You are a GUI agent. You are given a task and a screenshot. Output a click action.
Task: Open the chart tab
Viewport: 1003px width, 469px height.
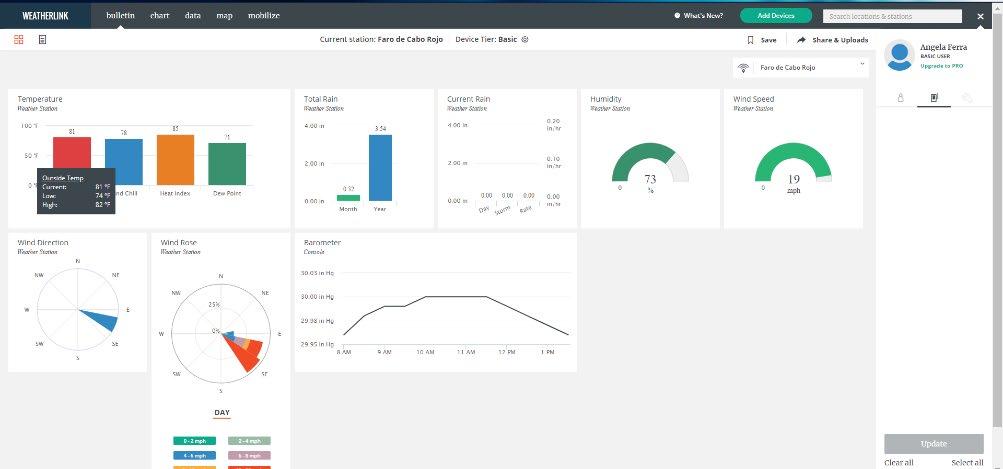pos(160,15)
